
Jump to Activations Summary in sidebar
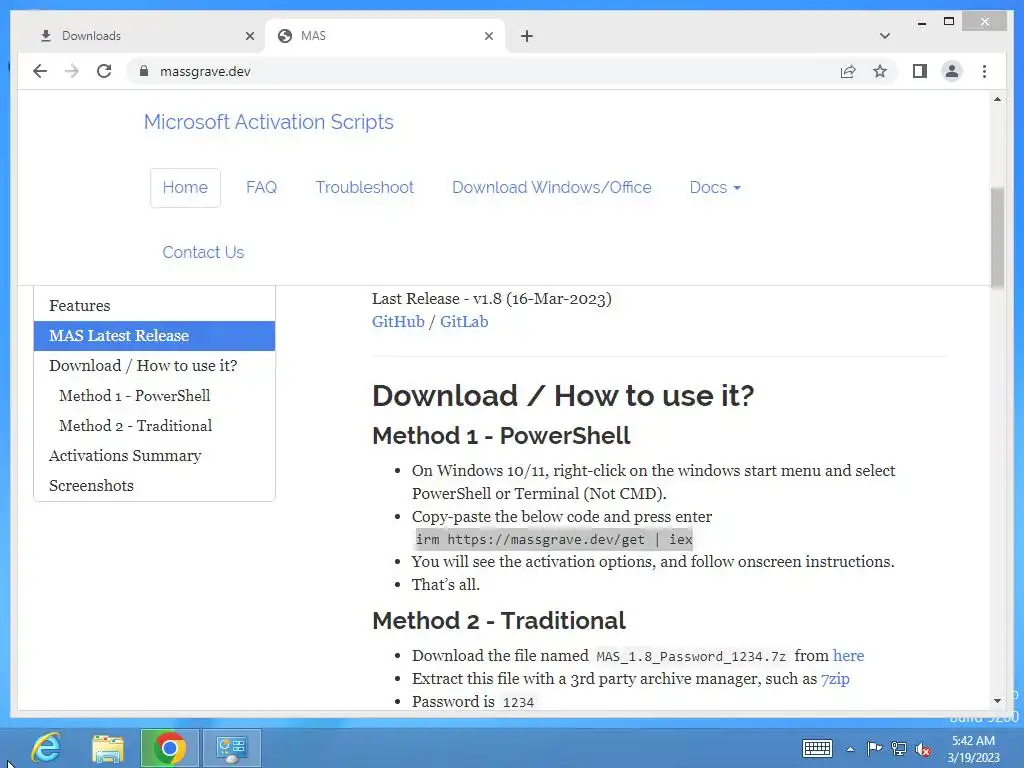tap(154, 456)
